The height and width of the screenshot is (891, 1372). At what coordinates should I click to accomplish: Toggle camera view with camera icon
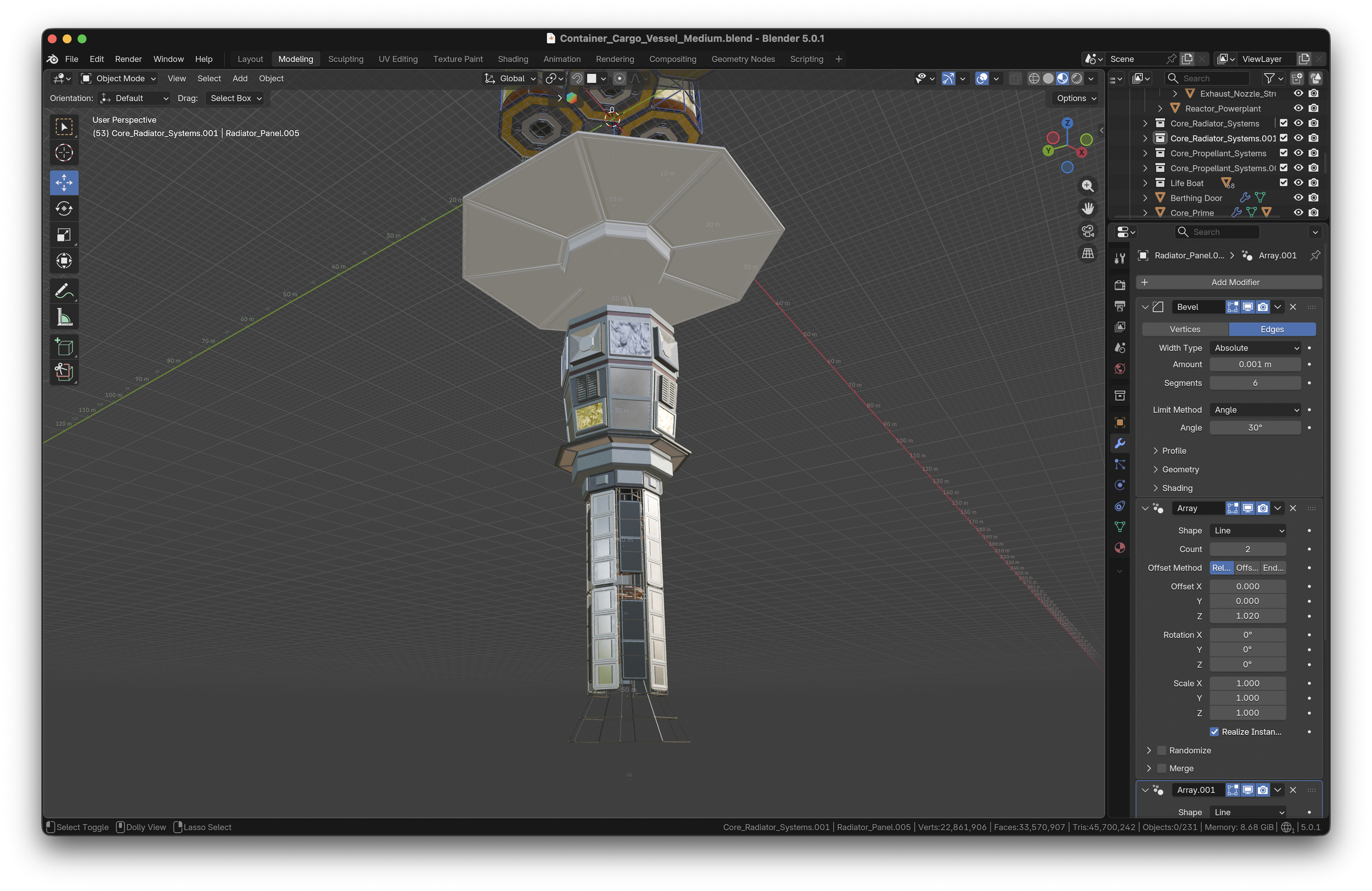pyautogui.click(x=1088, y=230)
